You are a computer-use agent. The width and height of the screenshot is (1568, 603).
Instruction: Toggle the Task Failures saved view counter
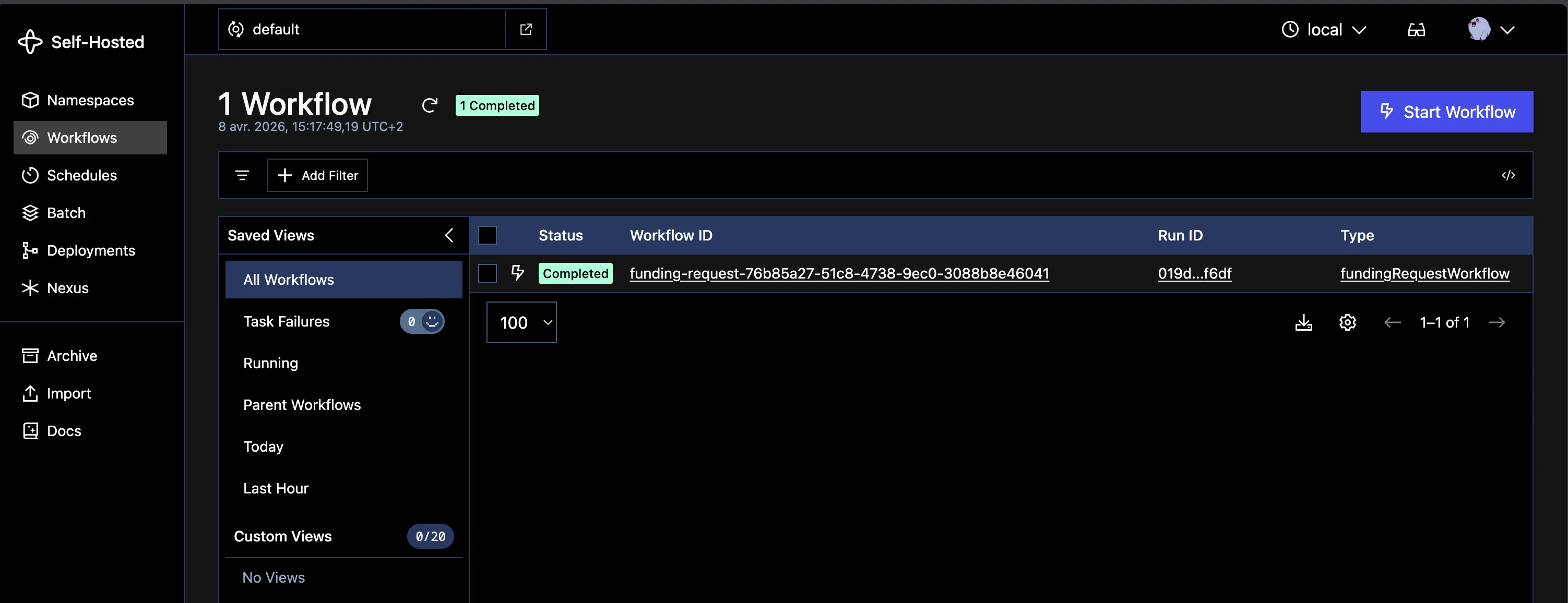point(422,321)
